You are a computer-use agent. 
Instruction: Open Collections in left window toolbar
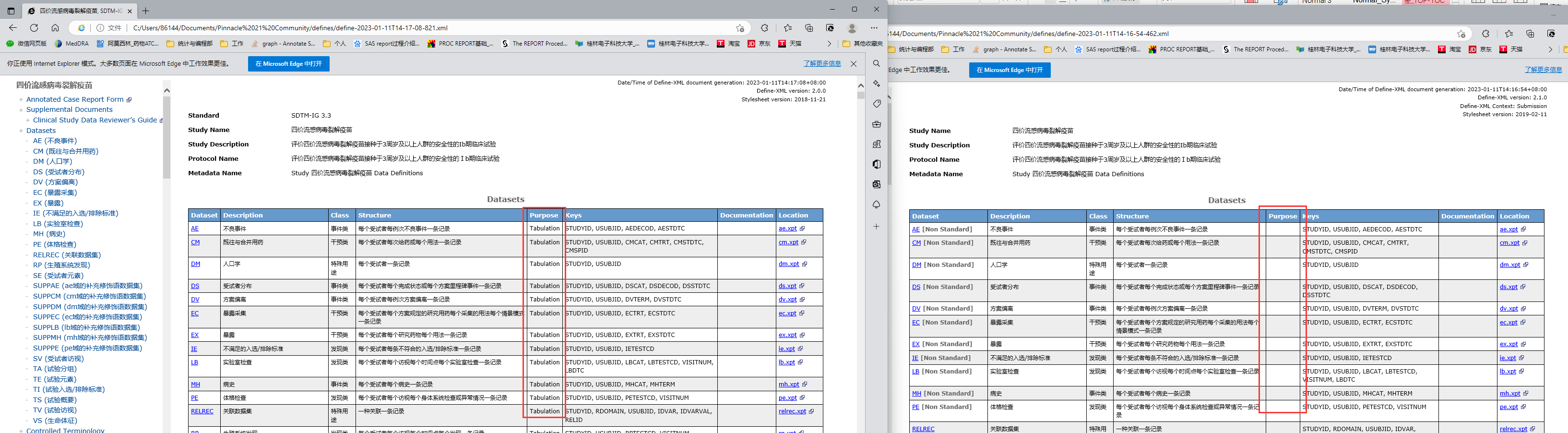[x=809, y=28]
